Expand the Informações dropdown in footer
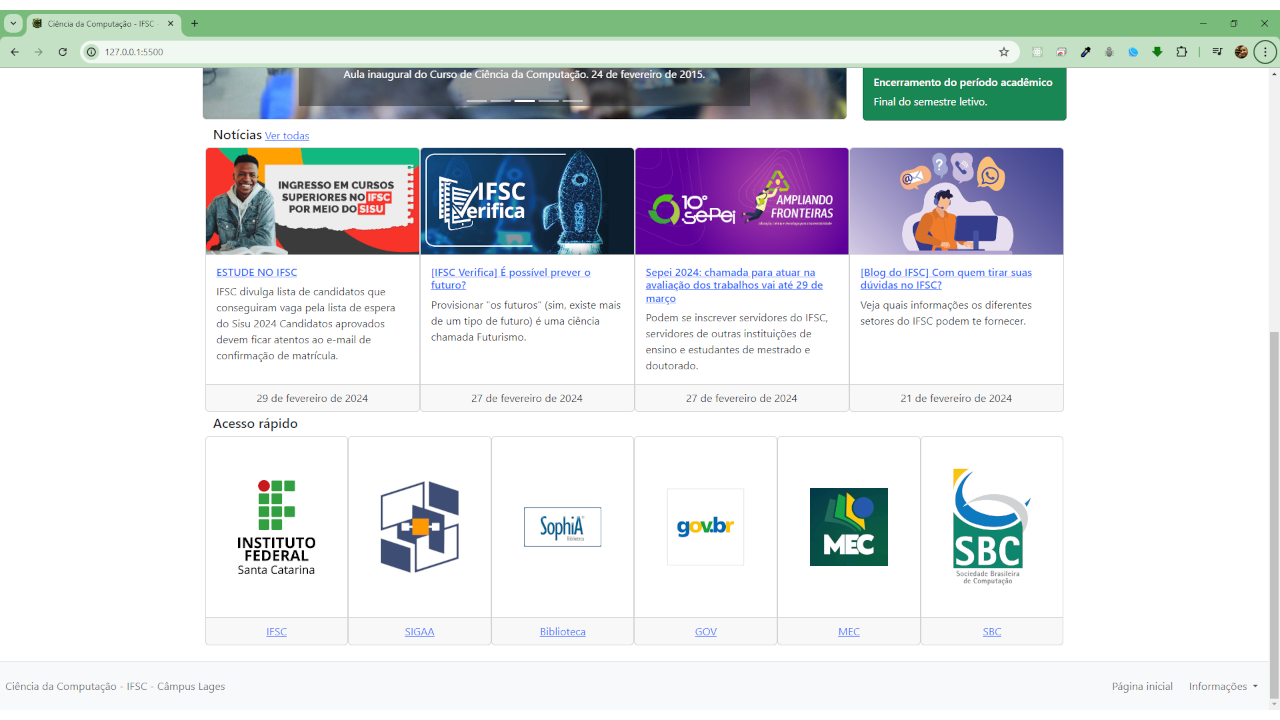Screen dimensions: 1280x720 tap(1222, 686)
